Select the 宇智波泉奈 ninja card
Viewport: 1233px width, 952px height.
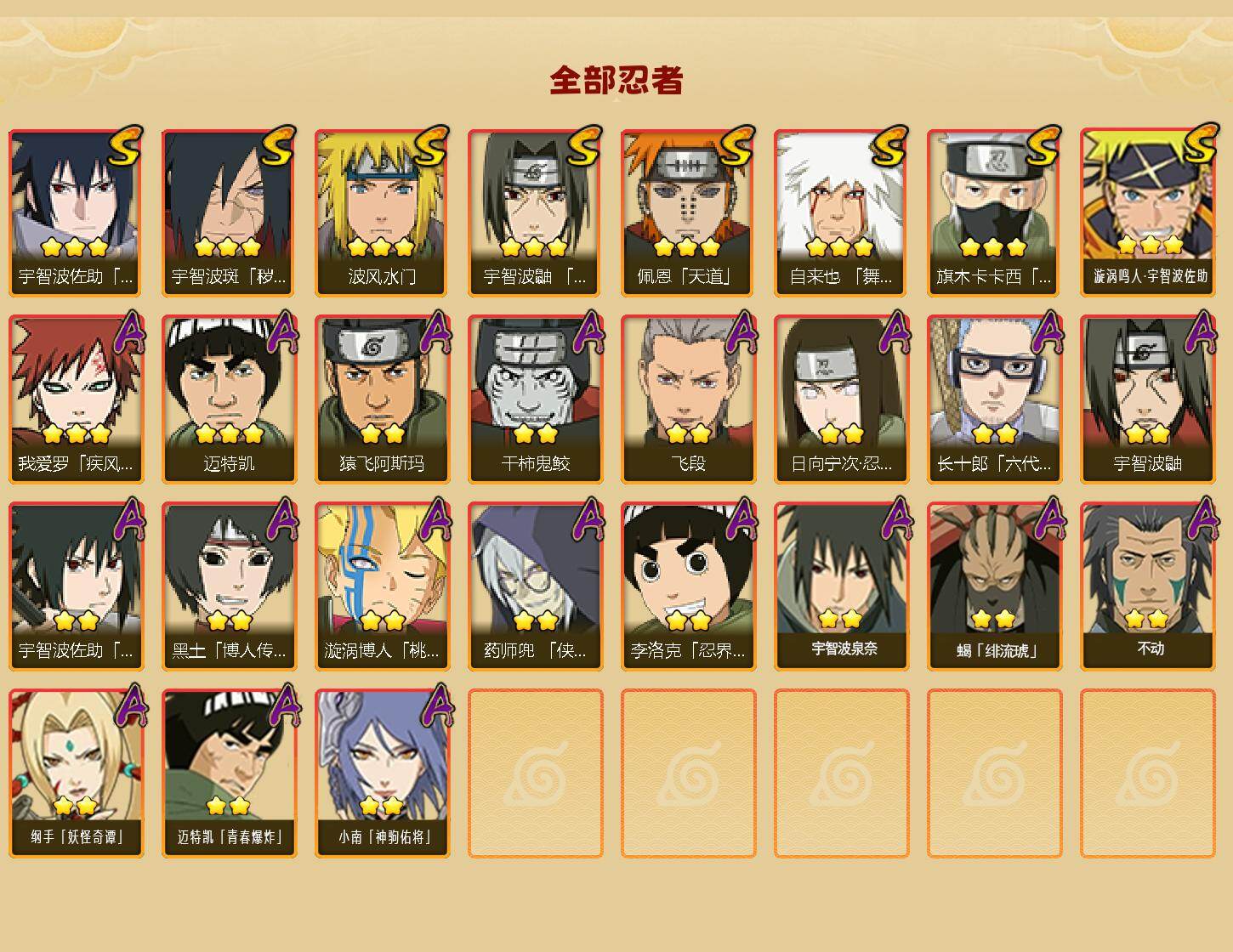[x=841, y=586]
